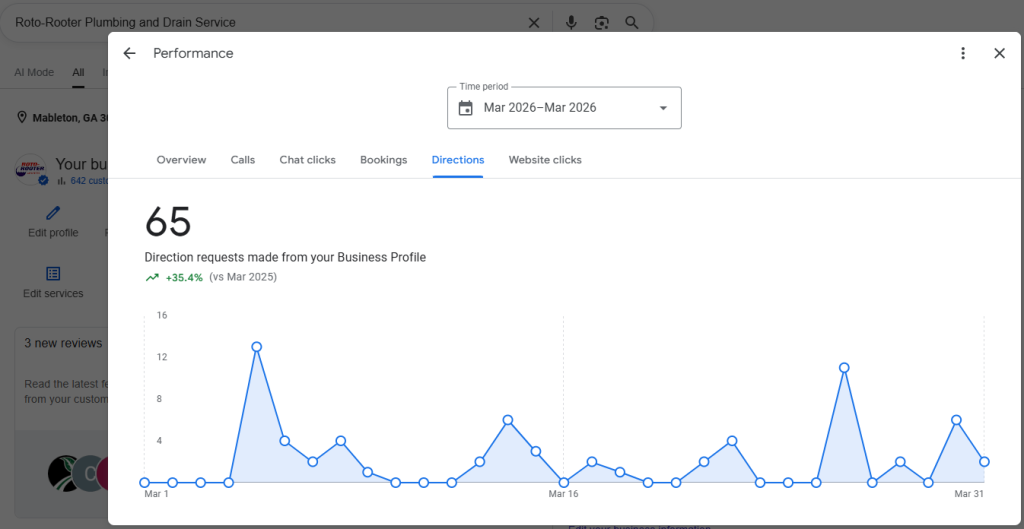This screenshot has height=529, width=1024.
Task: Click the Mableton, GA location pin icon
Action: point(22,118)
